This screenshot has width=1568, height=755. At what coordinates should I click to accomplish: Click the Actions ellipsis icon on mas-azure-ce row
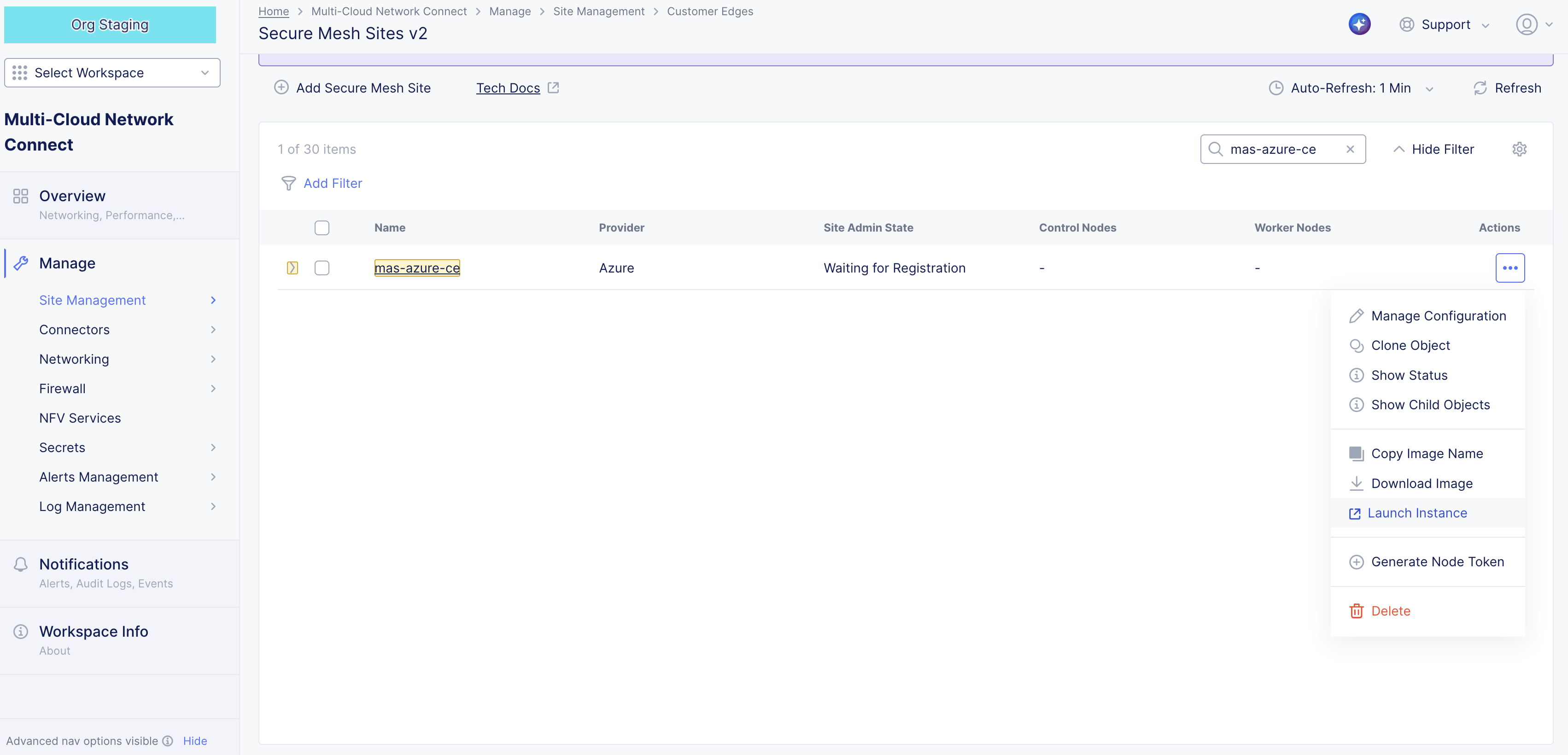1510,267
